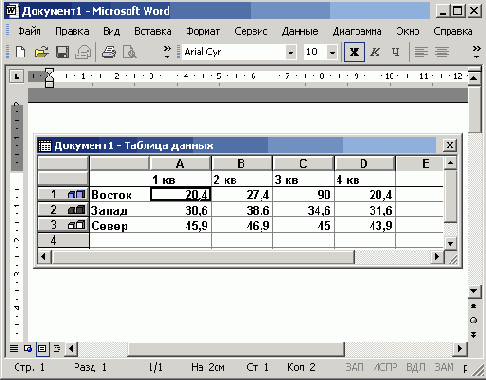
Task: Click Print Layout view icon
Action: tap(42, 349)
